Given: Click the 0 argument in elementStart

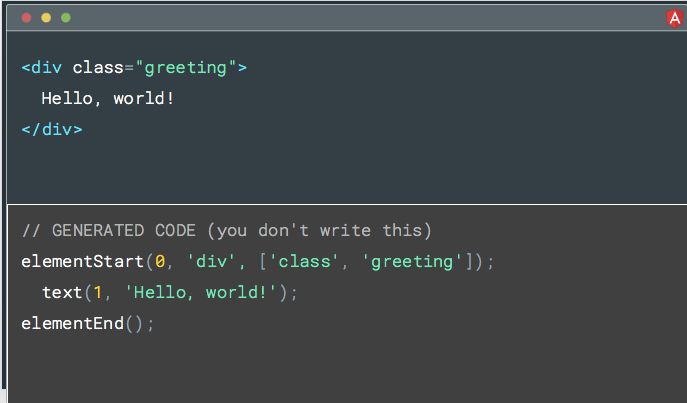Looking at the screenshot, I should (x=160, y=262).
